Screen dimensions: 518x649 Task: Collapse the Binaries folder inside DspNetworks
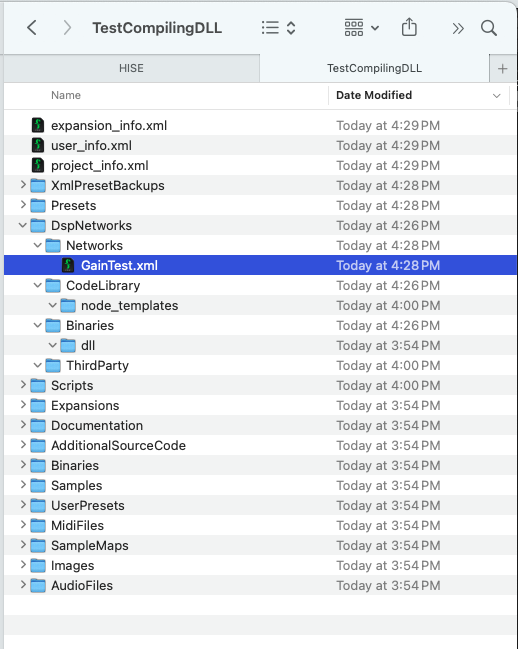pos(38,325)
